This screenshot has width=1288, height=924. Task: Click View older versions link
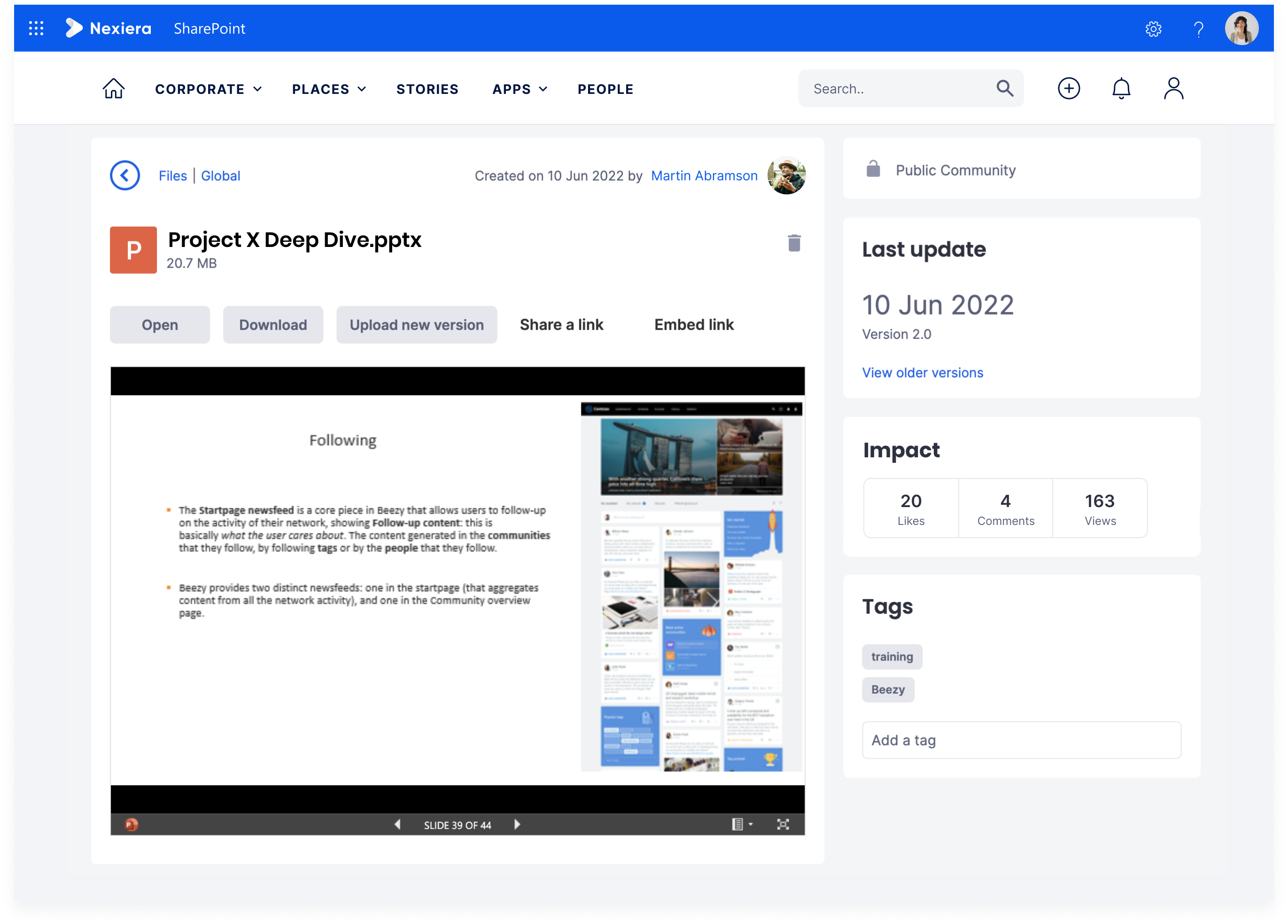(923, 372)
